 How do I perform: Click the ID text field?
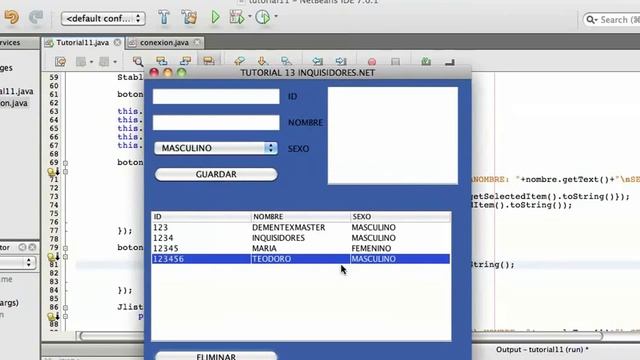(x=216, y=96)
